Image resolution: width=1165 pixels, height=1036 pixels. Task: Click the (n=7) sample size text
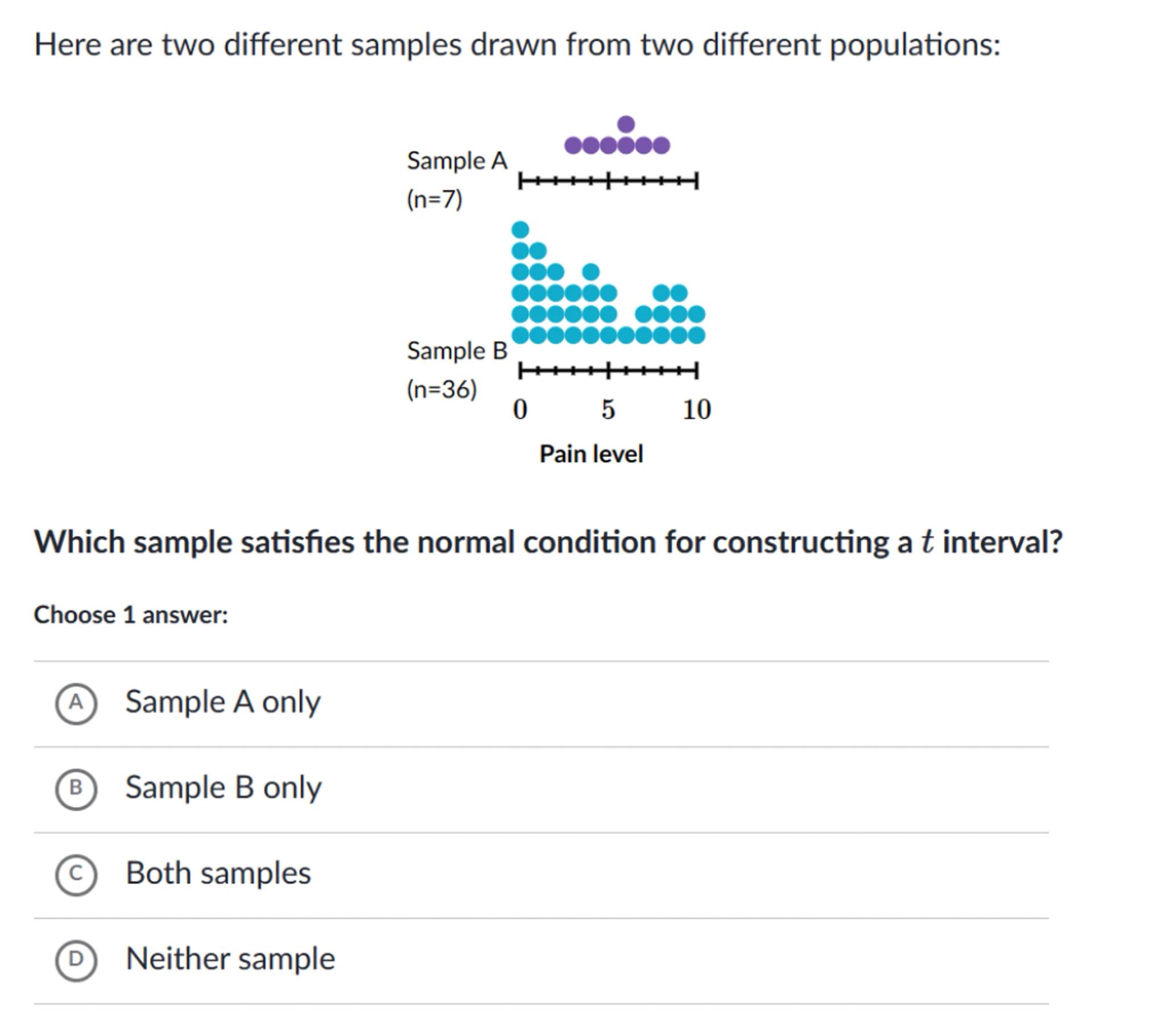pos(434,200)
